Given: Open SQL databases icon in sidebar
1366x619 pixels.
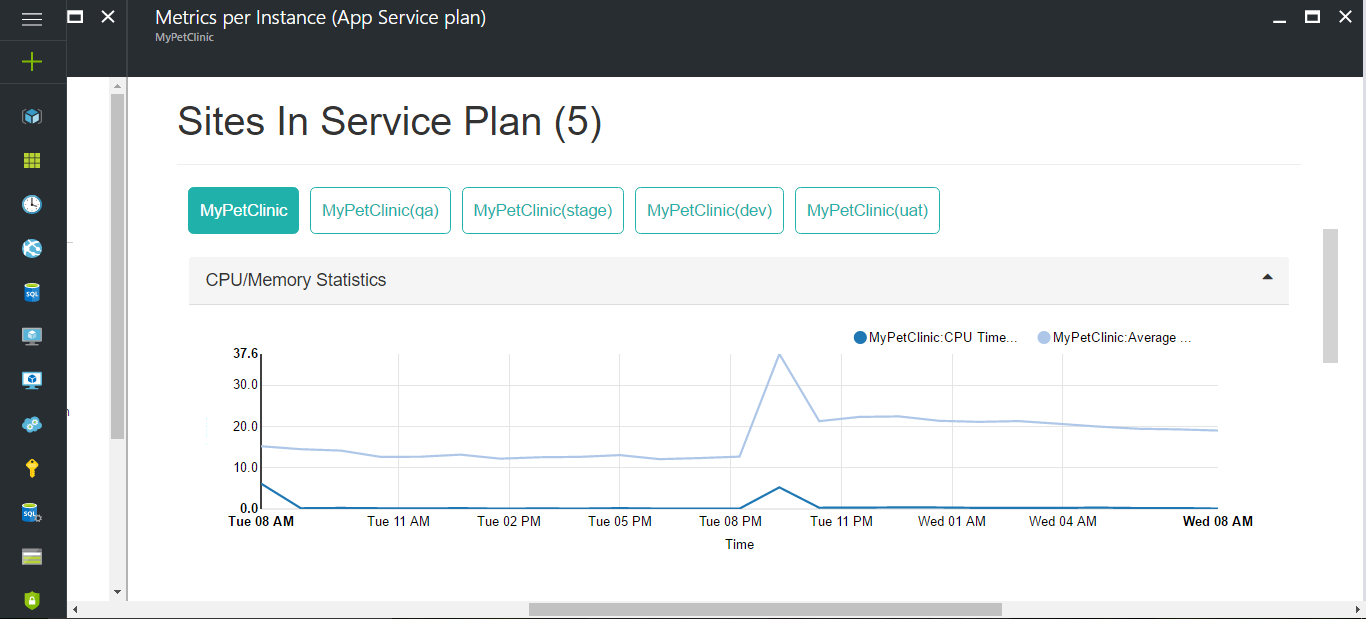Looking at the screenshot, I should 32,292.
